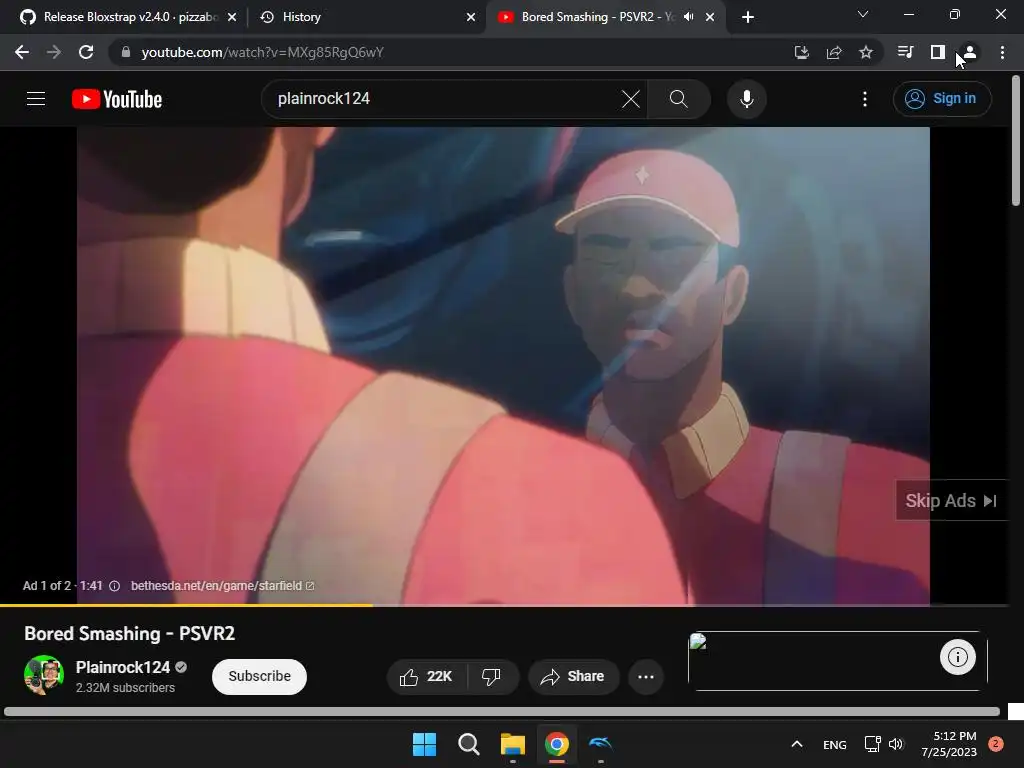The width and height of the screenshot is (1024, 768).
Task: Toggle the Chrome side panel
Action: tap(938, 52)
